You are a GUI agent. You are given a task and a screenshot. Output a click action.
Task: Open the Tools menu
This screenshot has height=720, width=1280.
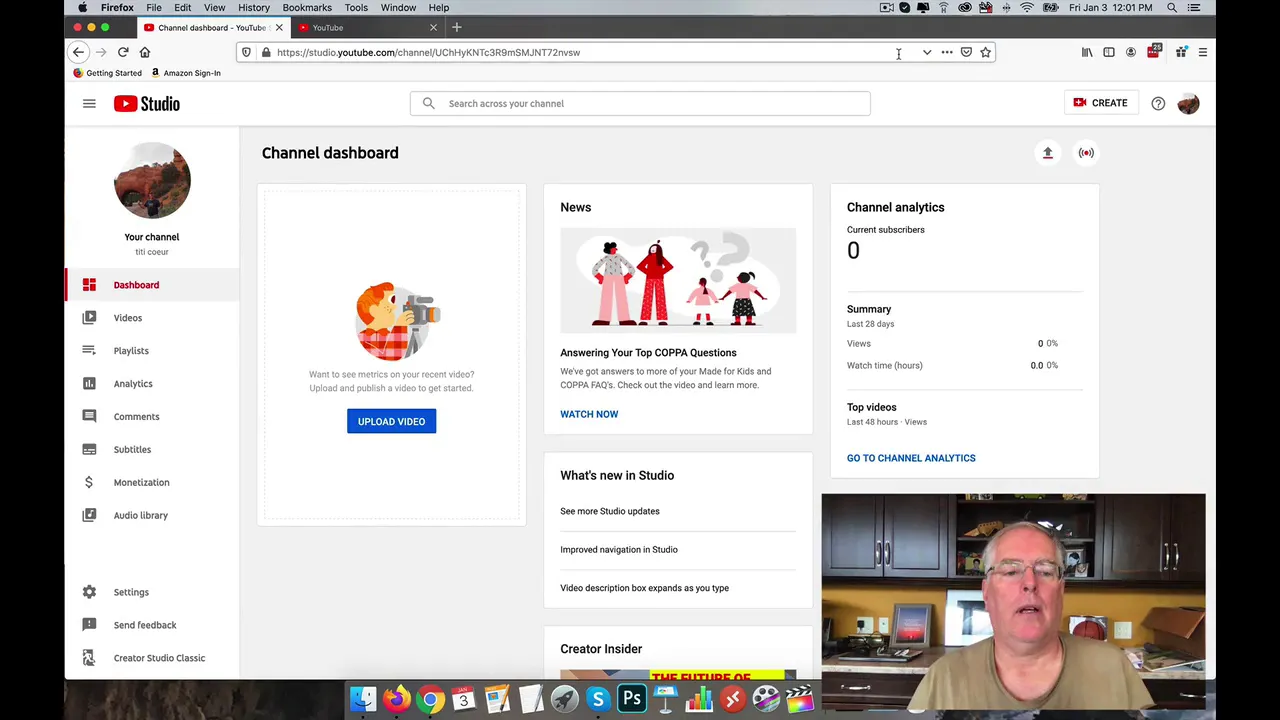tap(356, 7)
